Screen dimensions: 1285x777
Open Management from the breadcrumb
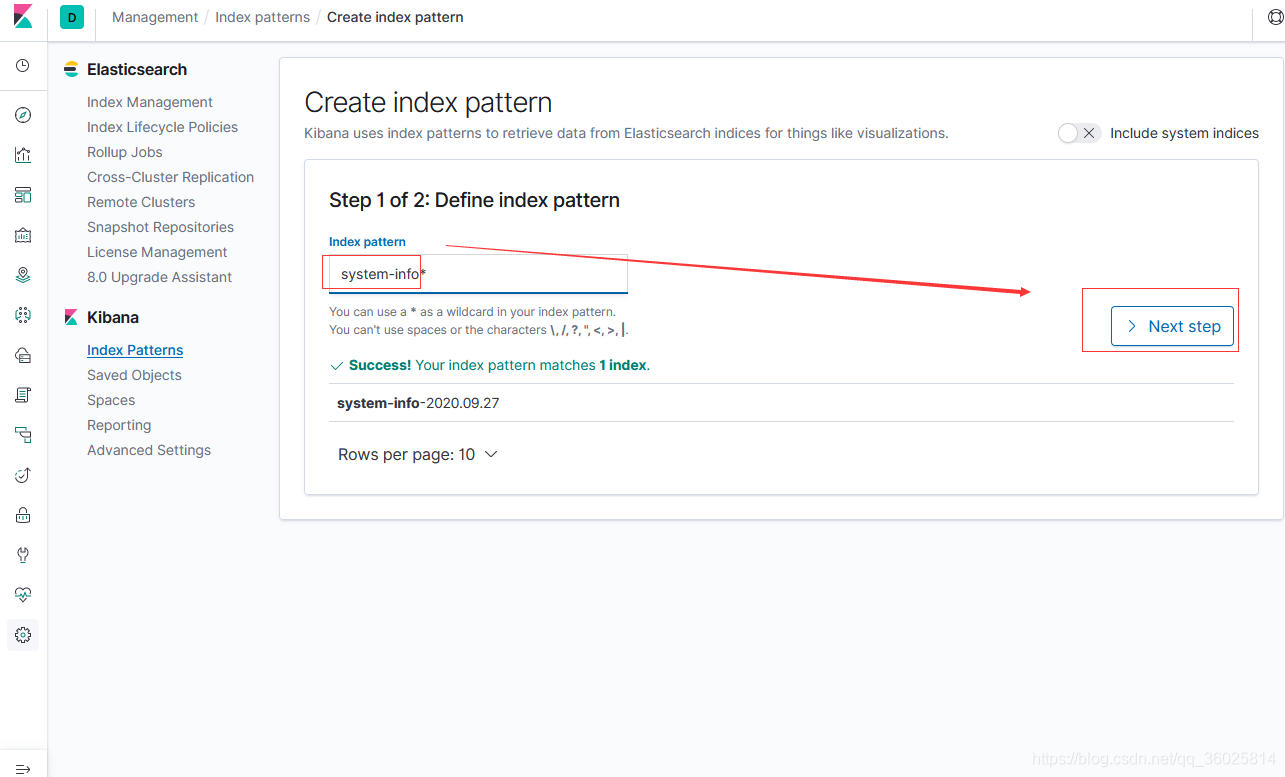click(x=155, y=17)
